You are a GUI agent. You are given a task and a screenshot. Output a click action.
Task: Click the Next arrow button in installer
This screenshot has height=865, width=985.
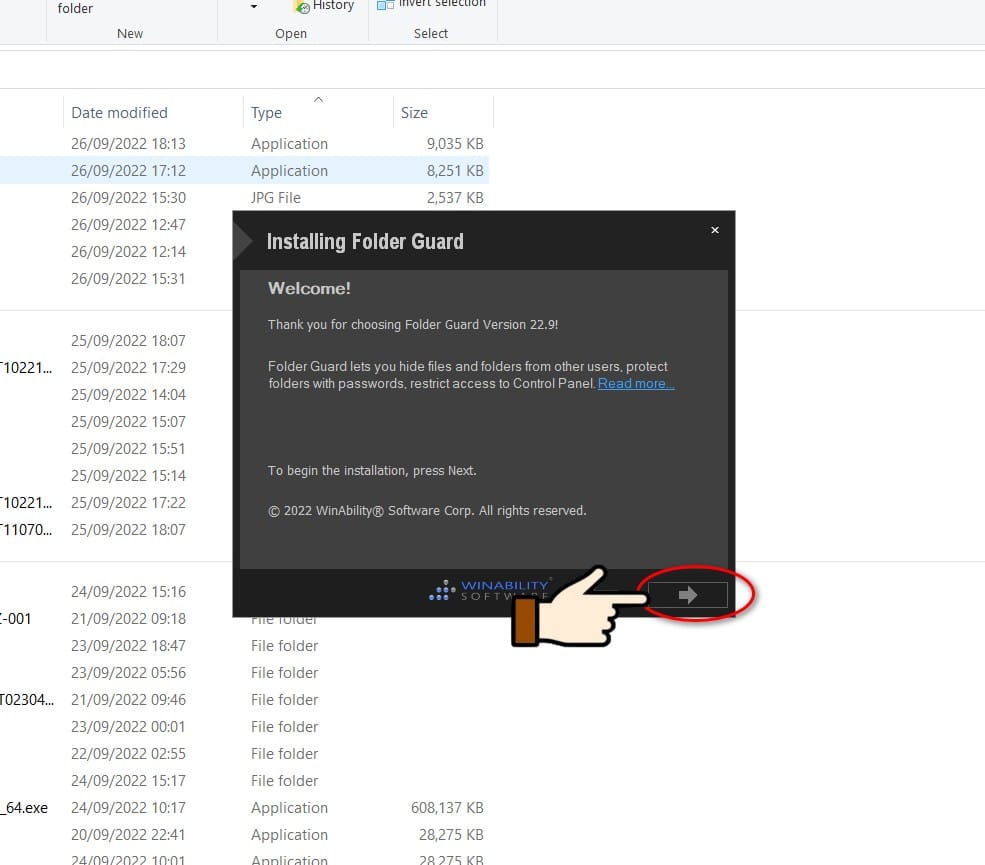click(x=688, y=594)
